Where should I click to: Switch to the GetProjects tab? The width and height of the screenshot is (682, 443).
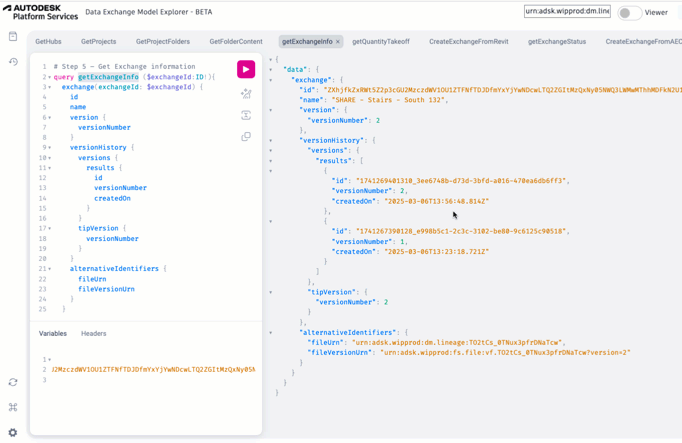pyautogui.click(x=98, y=42)
